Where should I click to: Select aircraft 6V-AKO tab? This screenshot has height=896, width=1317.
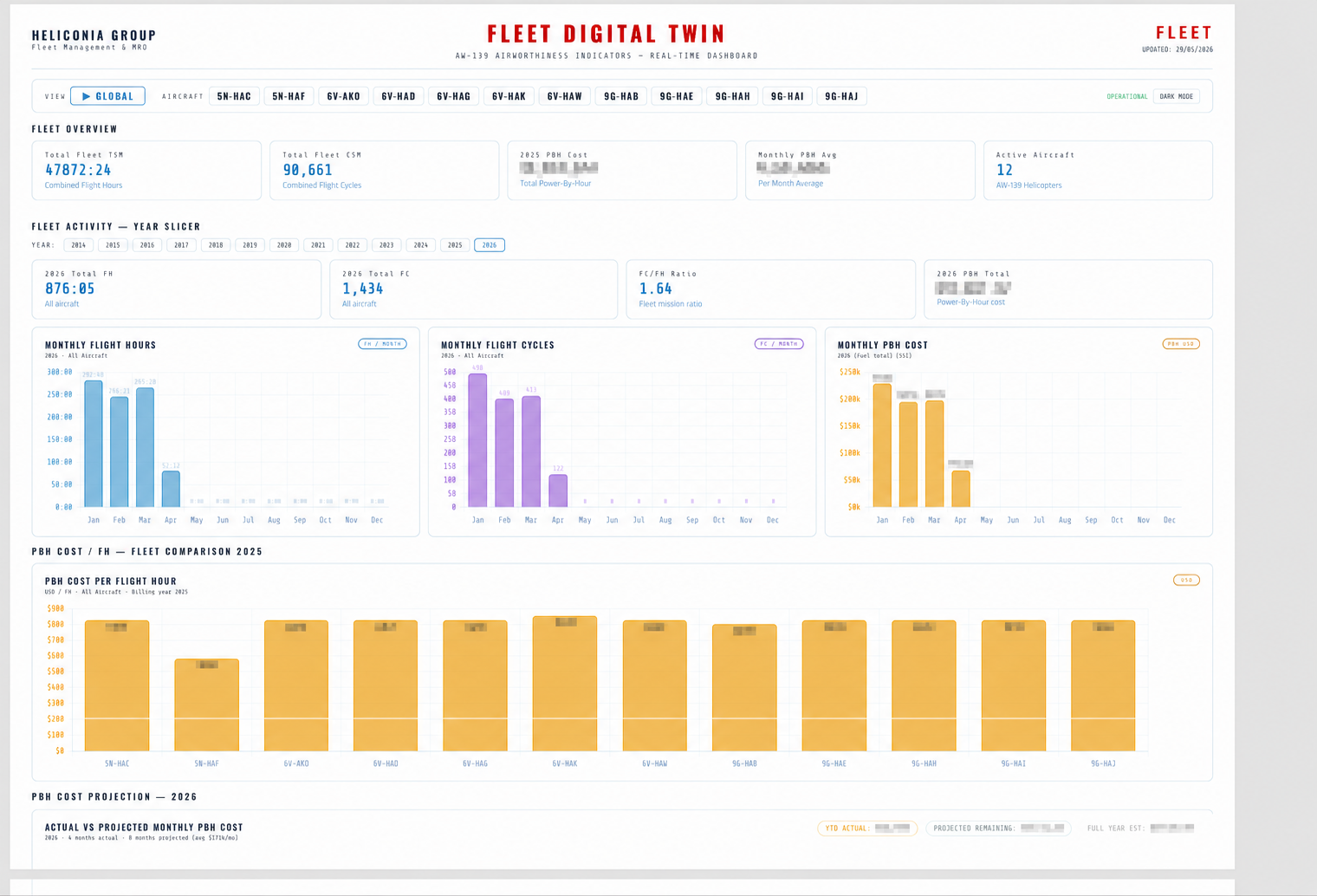point(344,96)
